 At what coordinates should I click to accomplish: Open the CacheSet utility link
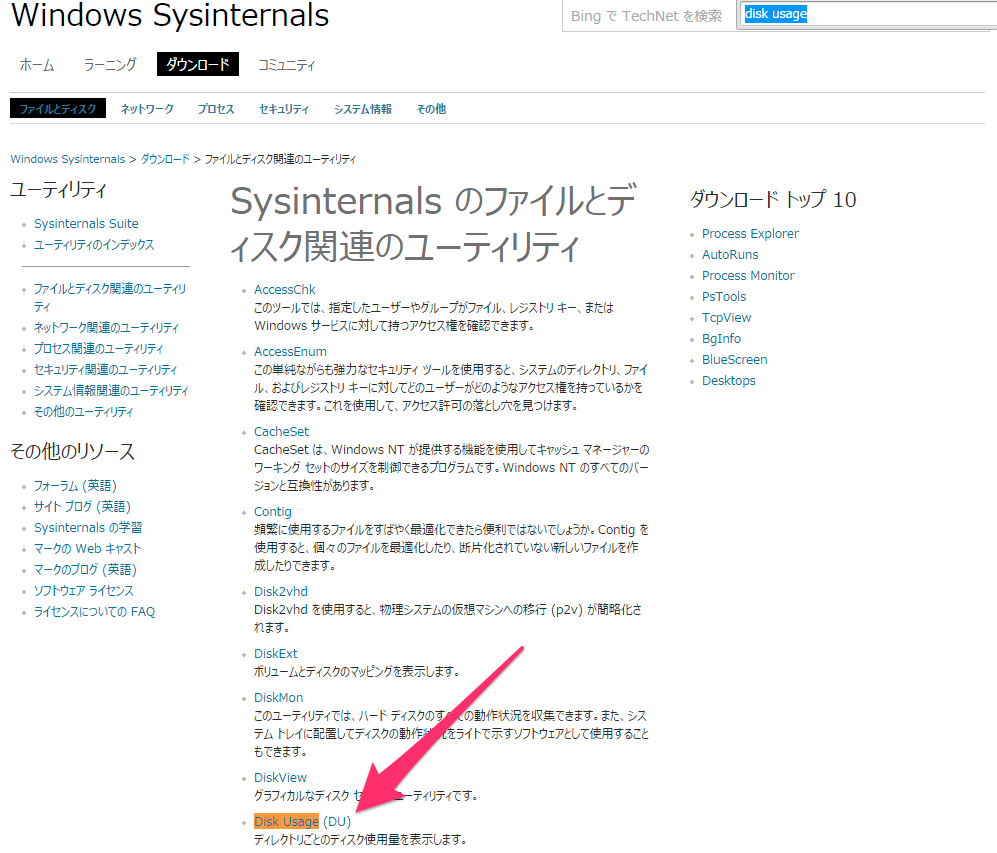pos(282,432)
